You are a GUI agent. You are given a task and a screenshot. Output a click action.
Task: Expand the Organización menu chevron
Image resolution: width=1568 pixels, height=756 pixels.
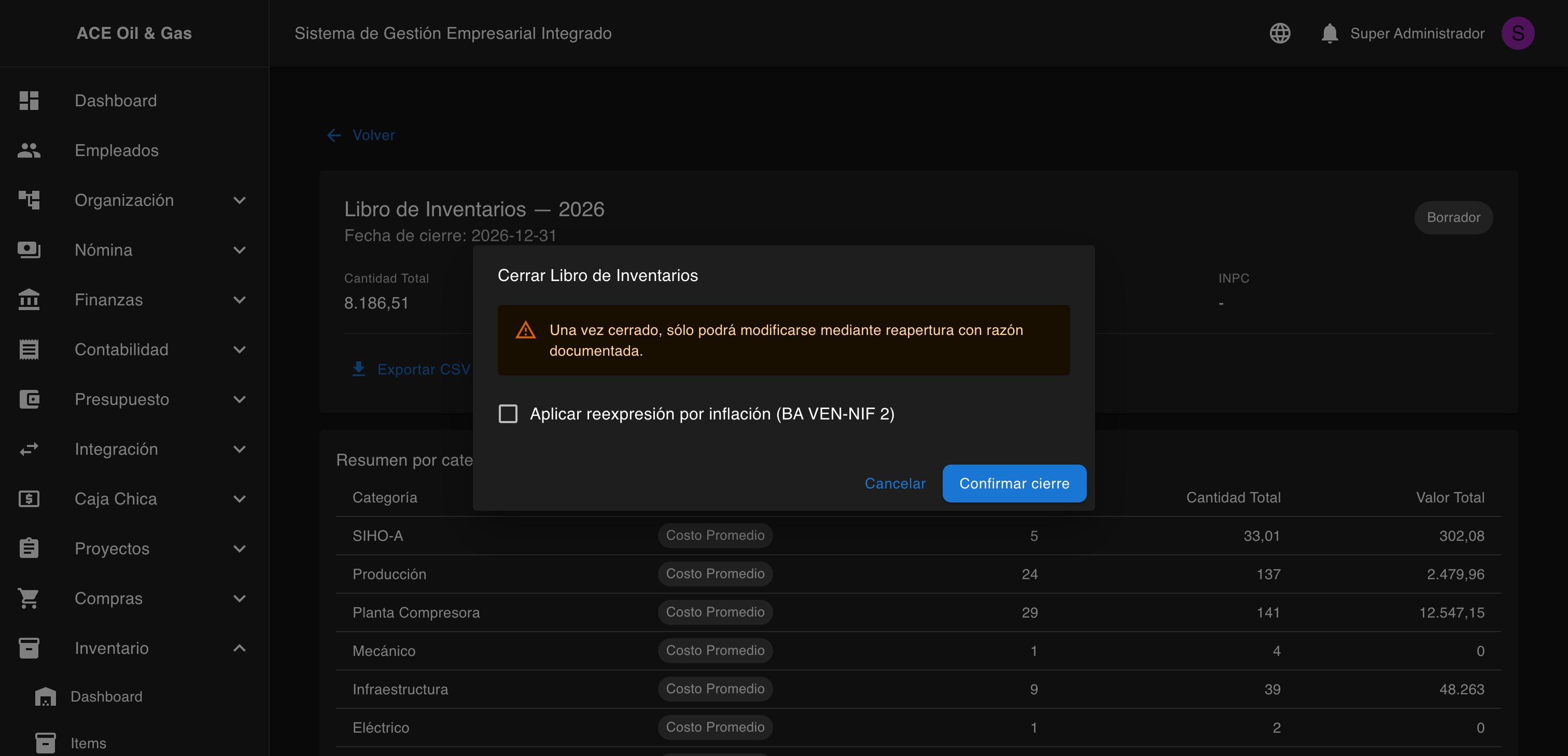239,200
